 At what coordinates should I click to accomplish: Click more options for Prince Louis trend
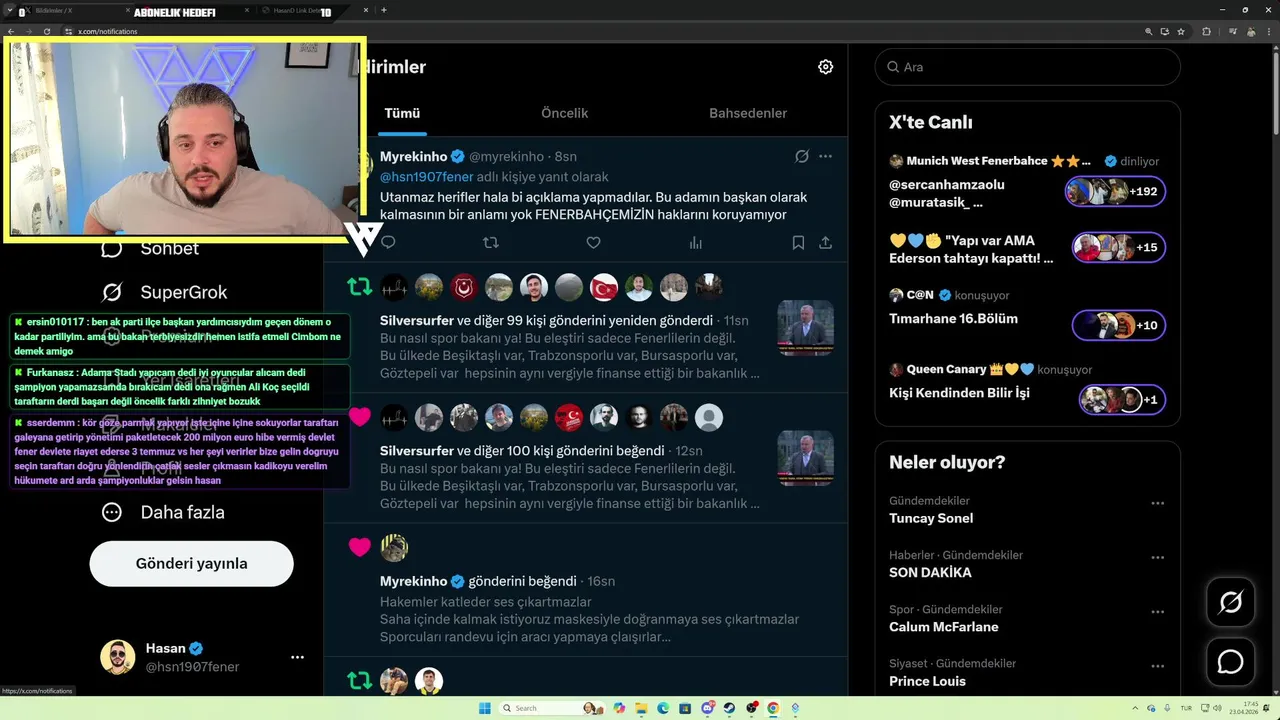pos(1157,666)
